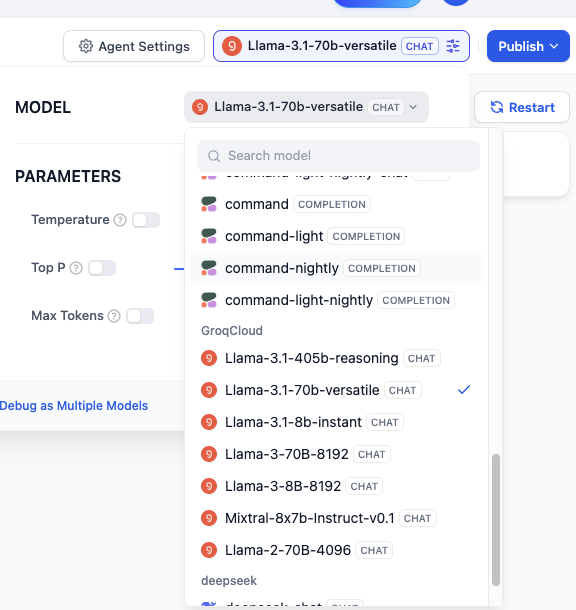Viewport: 576px width, 610px height.
Task: Toggle the Top P switch
Action: click(102, 268)
